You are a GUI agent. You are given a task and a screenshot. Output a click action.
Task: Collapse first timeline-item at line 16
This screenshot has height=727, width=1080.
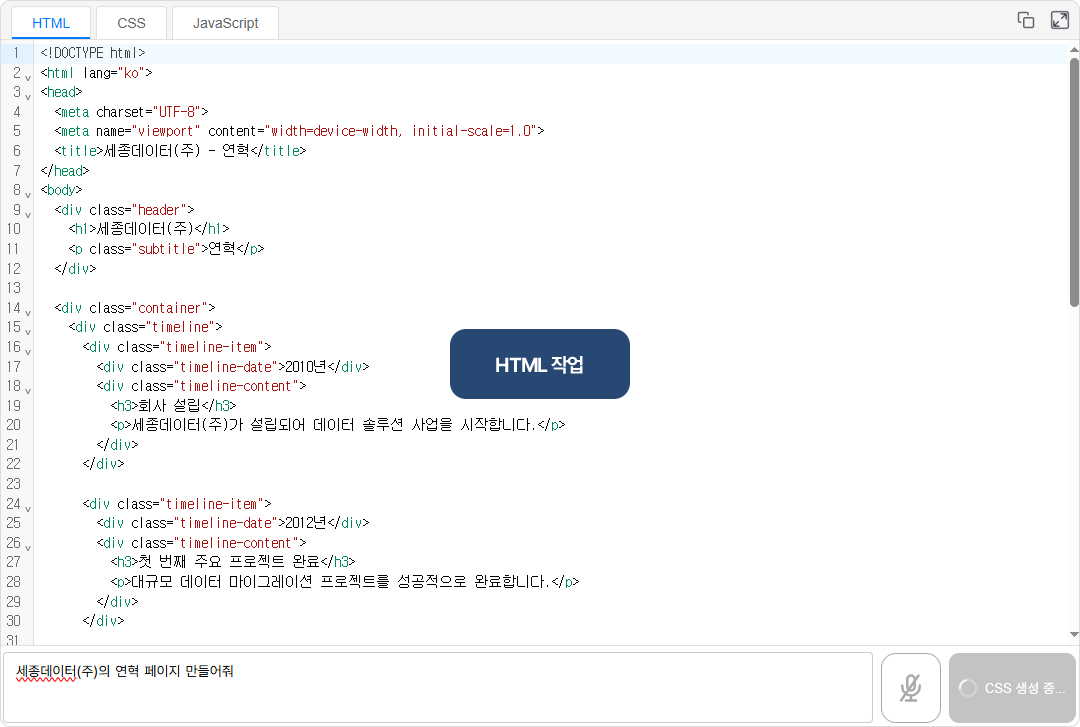click(28, 350)
